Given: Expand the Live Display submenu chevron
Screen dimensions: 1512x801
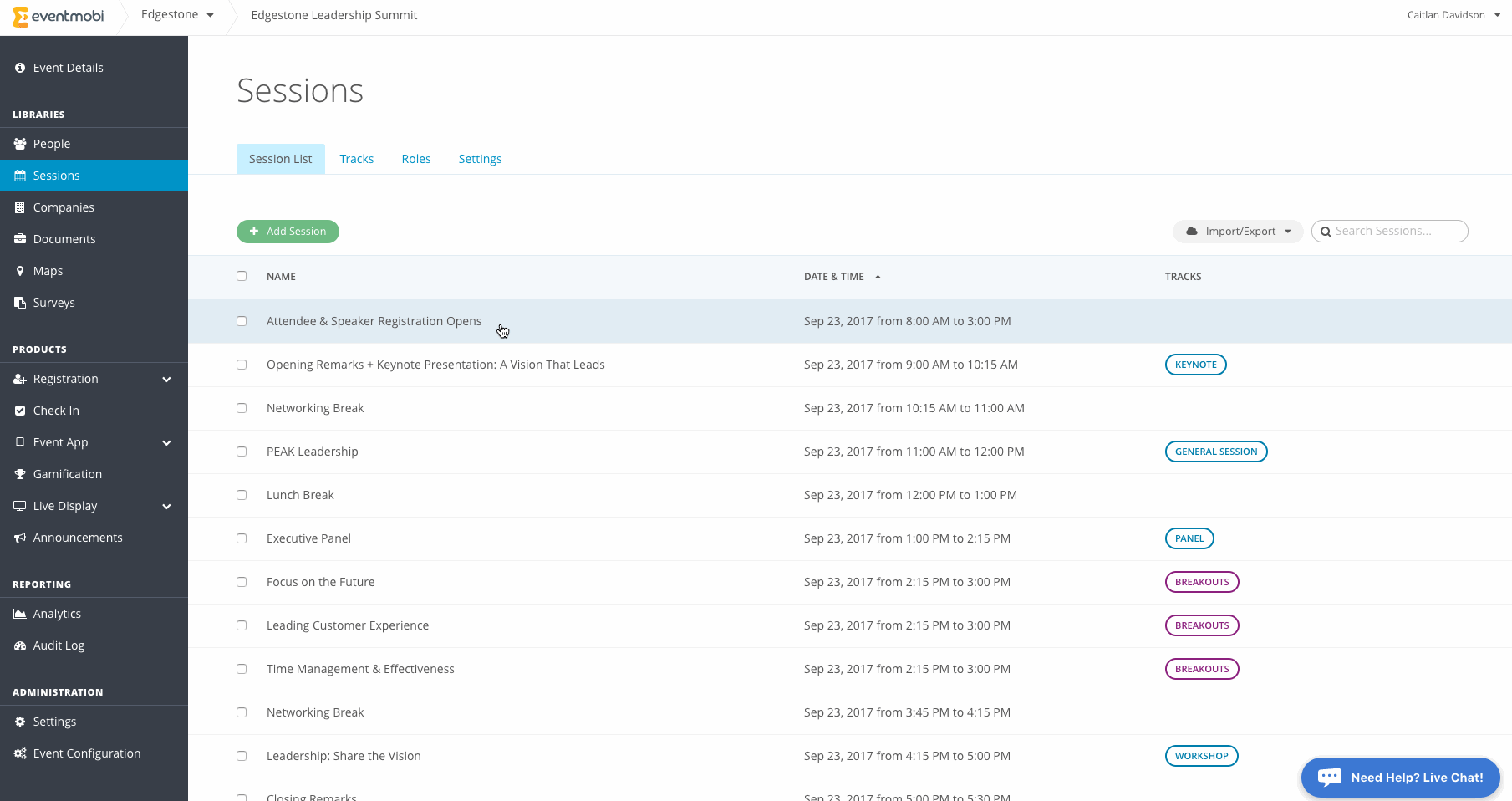Looking at the screenshot, I should pyautogui.click(x=166, y=507).
